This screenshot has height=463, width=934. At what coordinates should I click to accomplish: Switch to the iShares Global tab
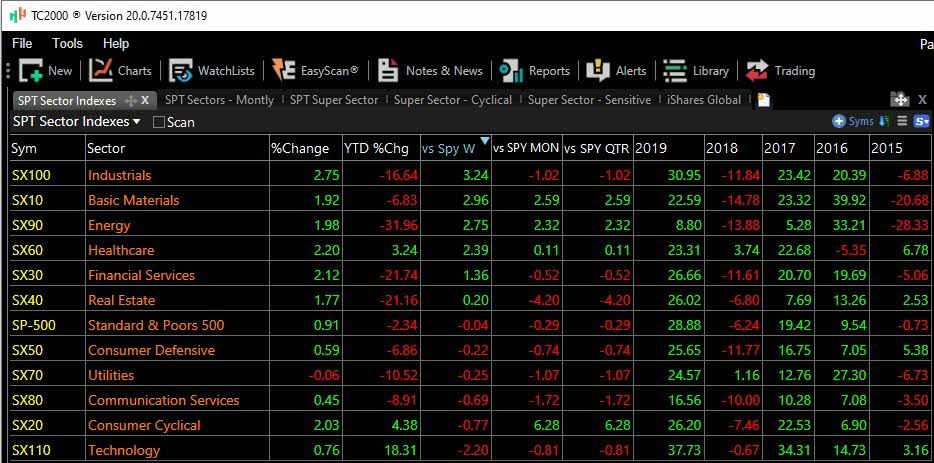704,100
